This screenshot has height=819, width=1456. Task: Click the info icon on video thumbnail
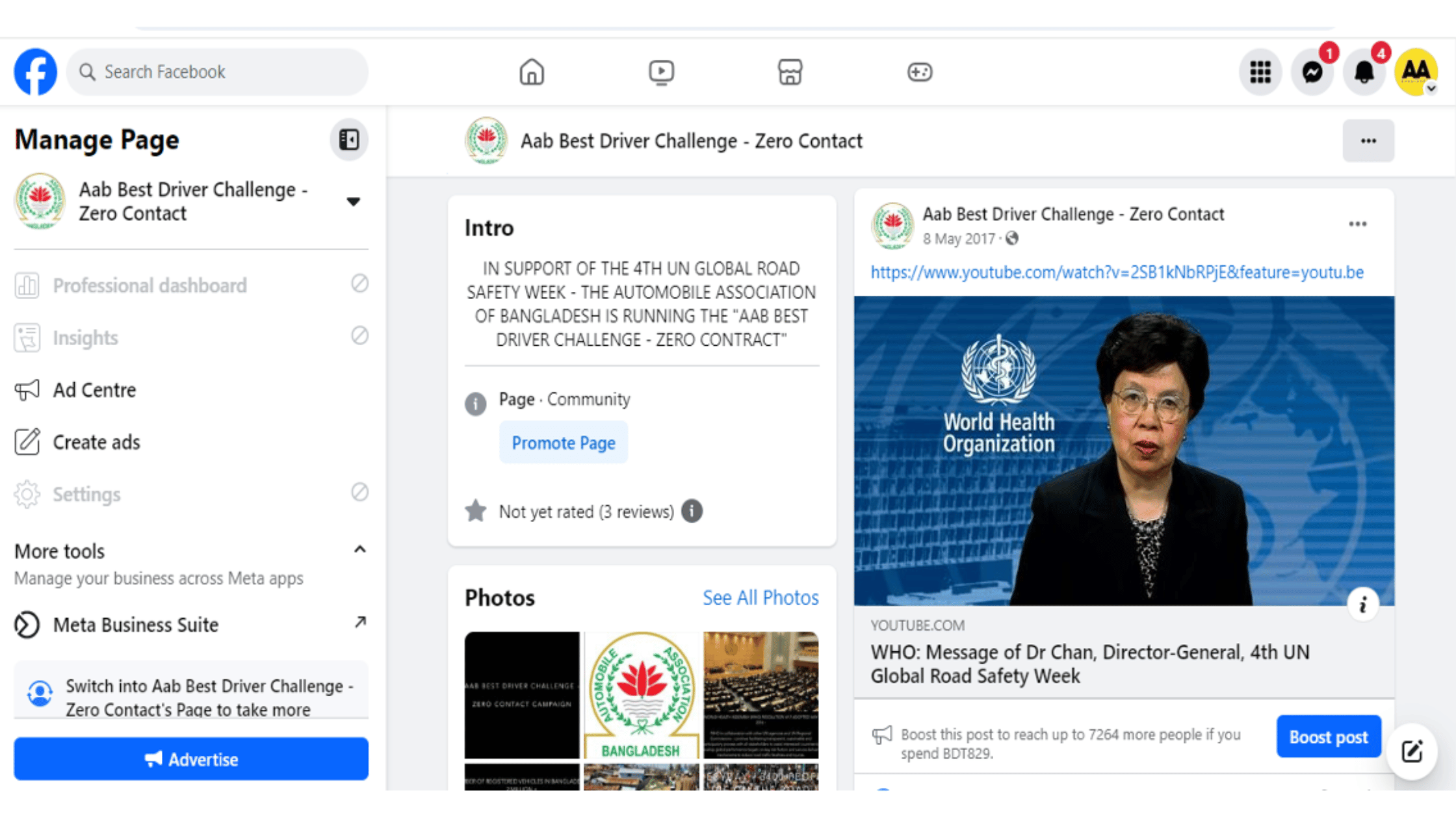click(1362, 604)
